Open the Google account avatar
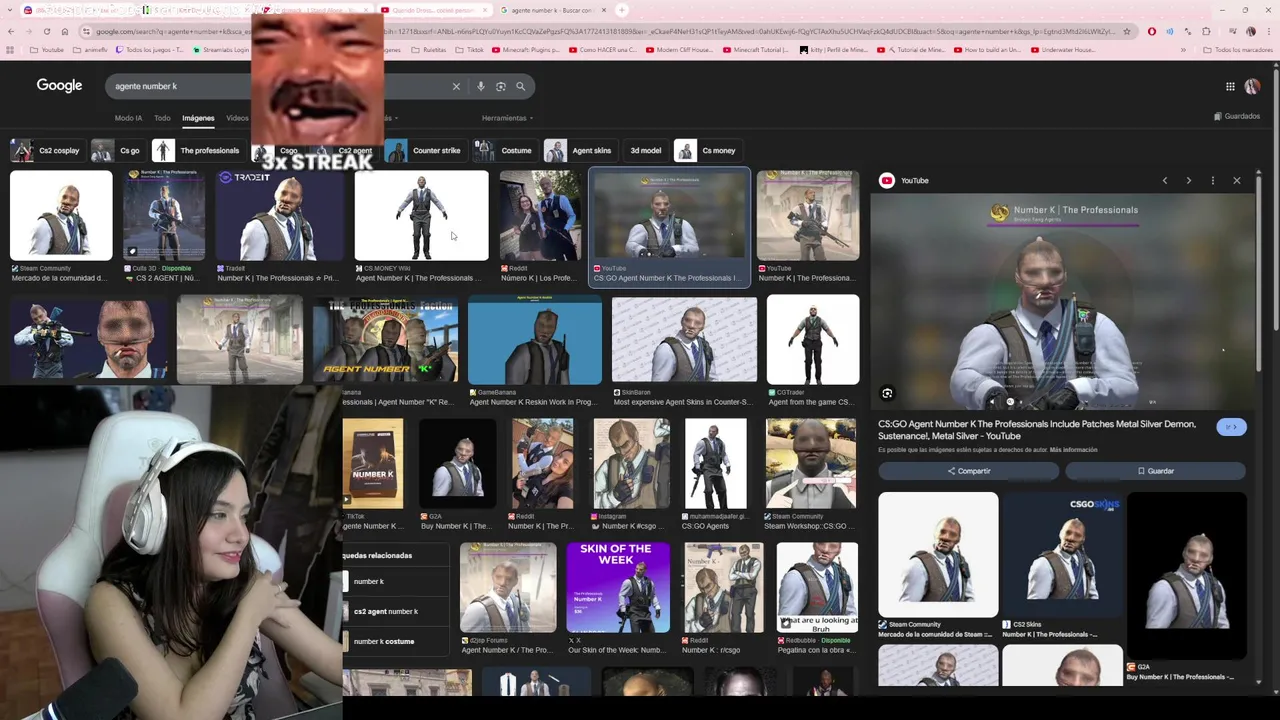Screen dimensions: 1280x720 [1252, 86]
